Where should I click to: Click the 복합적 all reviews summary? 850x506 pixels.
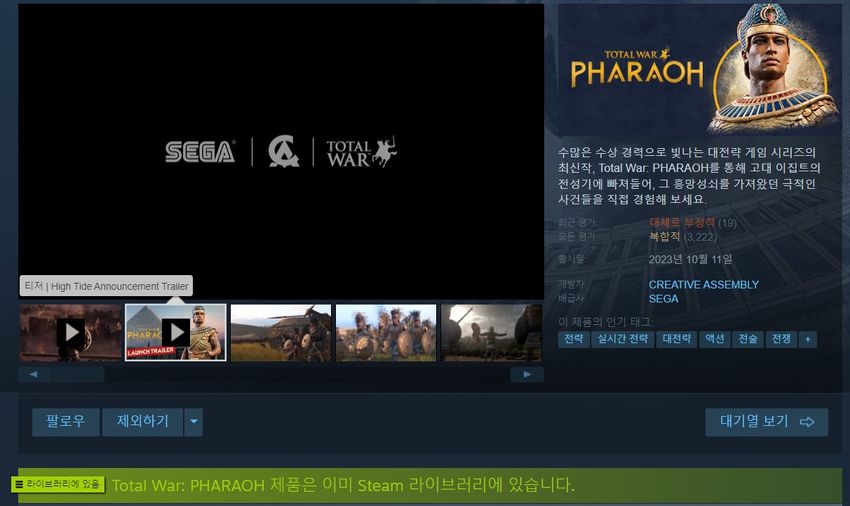665,236
